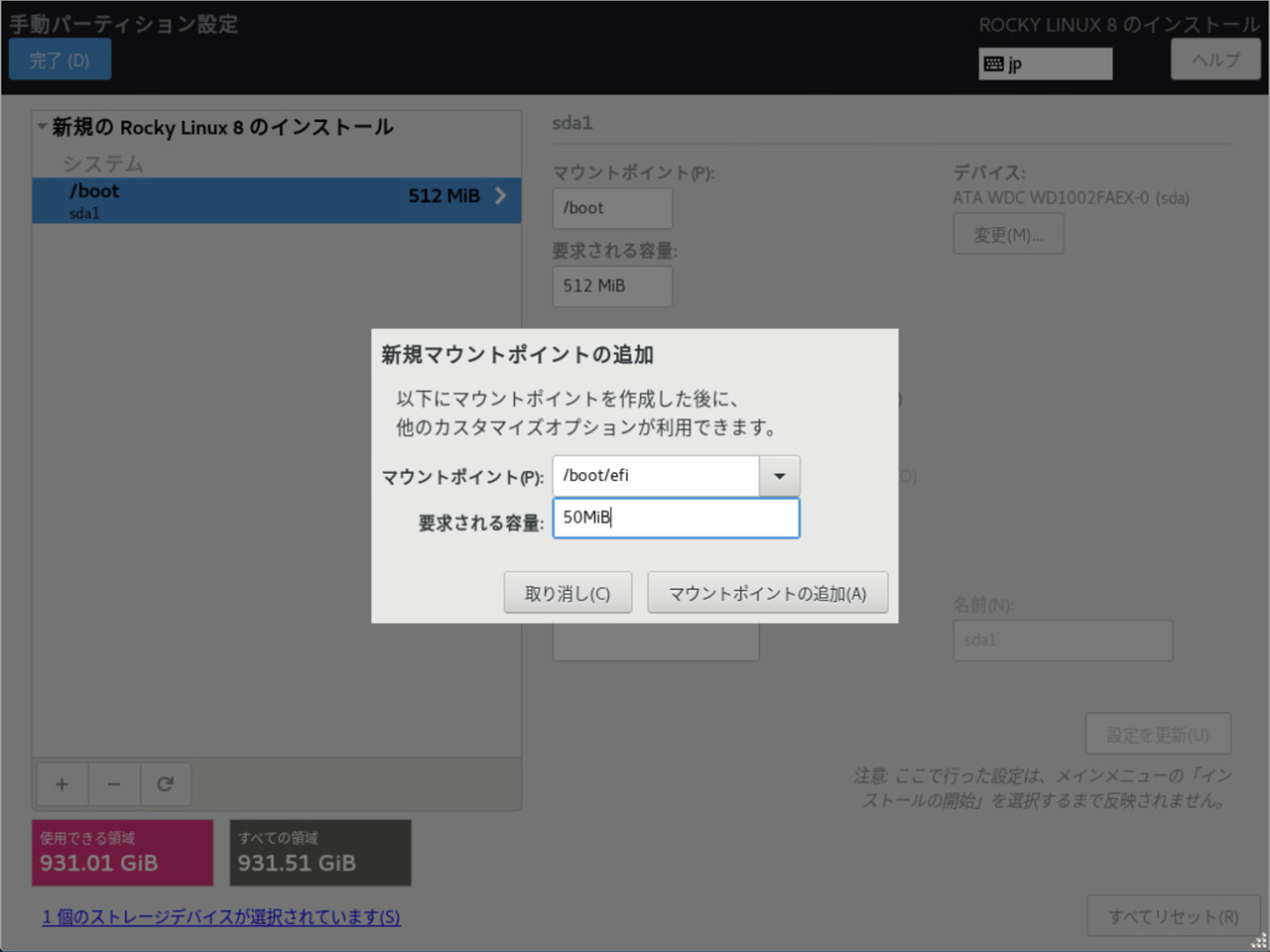
Task: Click the /boot/efi mount point text field
Action: coord(656,476)
